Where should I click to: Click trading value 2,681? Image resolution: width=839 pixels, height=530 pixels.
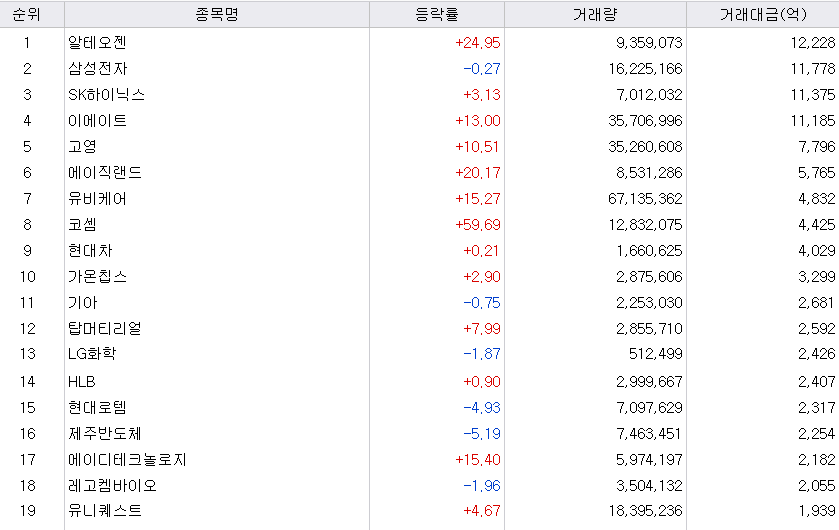(x=817, y=303)
